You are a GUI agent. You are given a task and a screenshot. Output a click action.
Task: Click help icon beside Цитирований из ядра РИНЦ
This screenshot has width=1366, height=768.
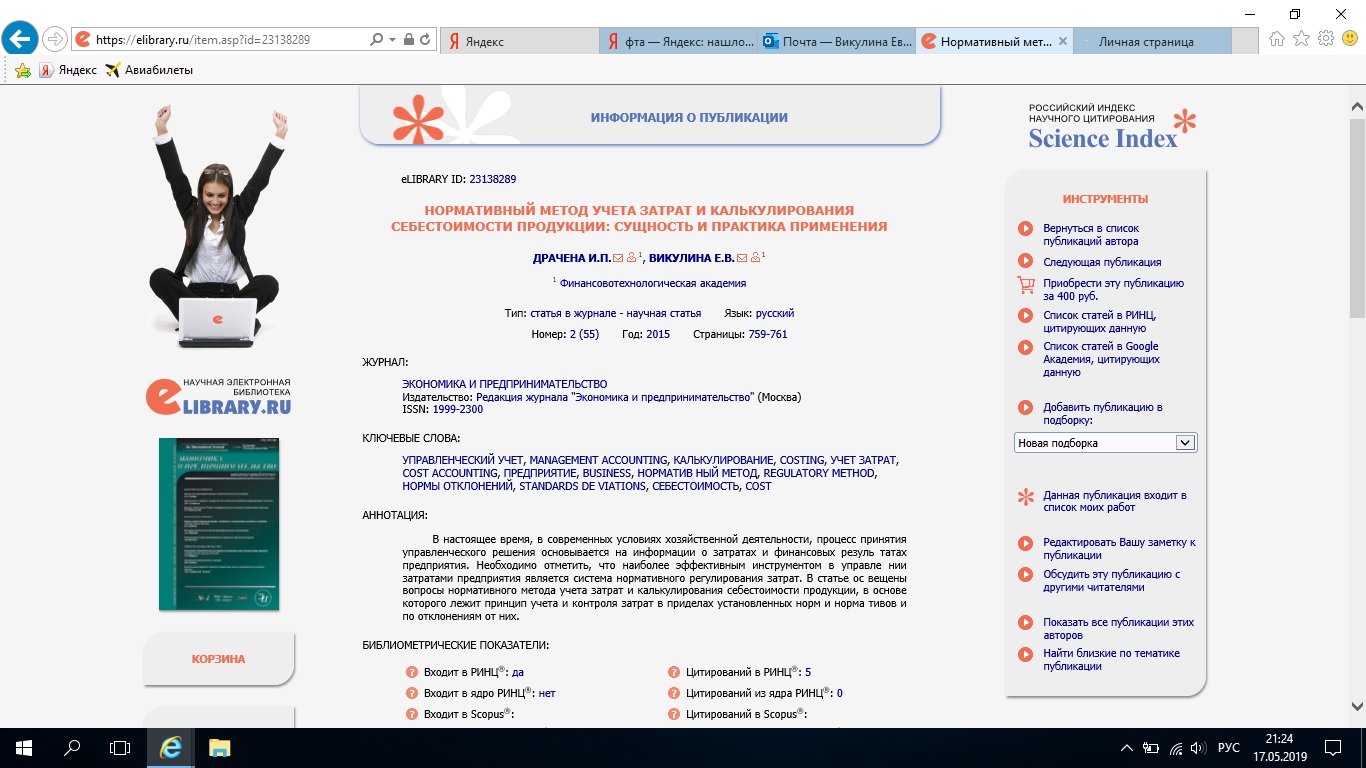pos(673,693)
